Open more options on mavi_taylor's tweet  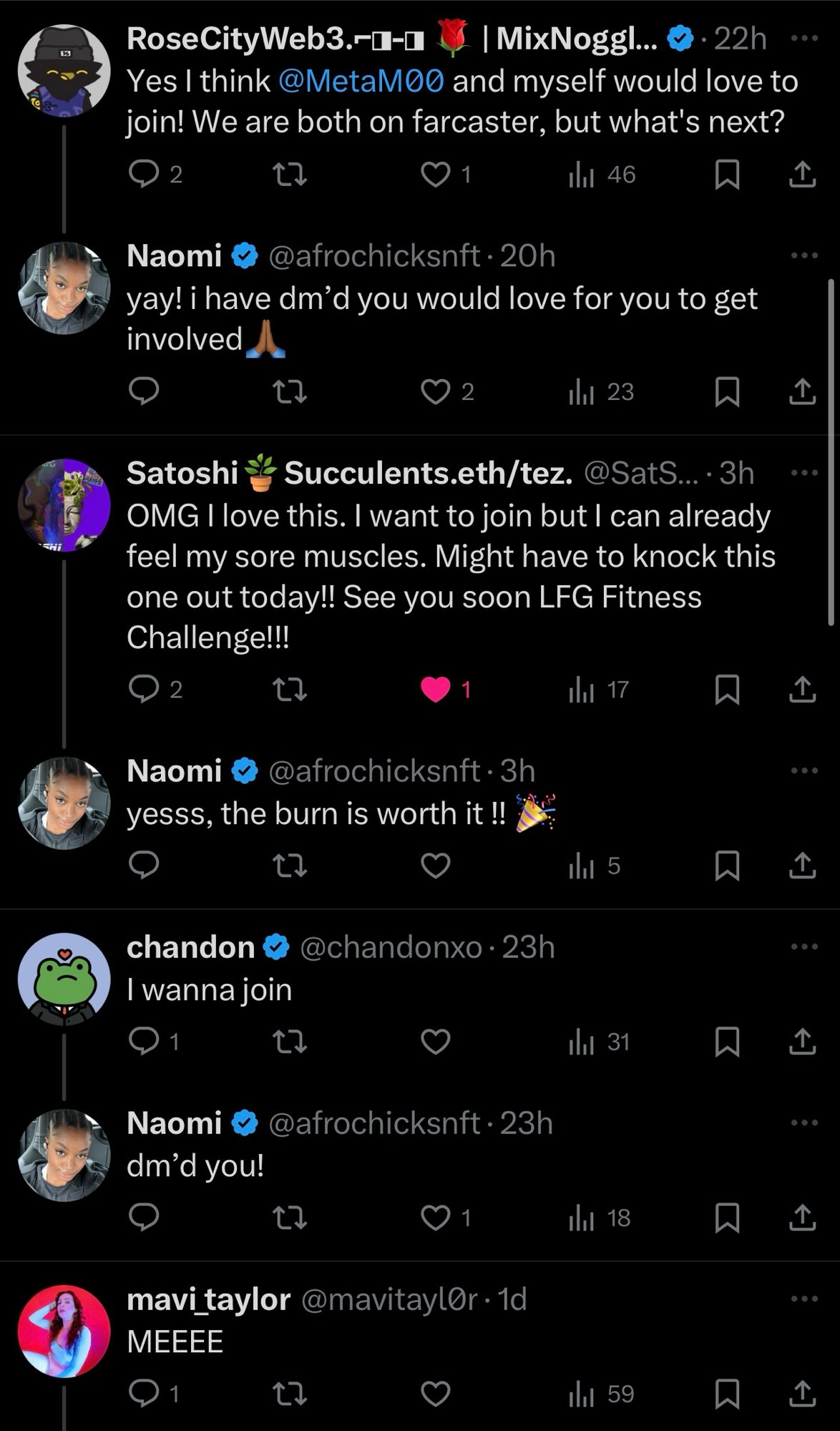pos(804,1299)
